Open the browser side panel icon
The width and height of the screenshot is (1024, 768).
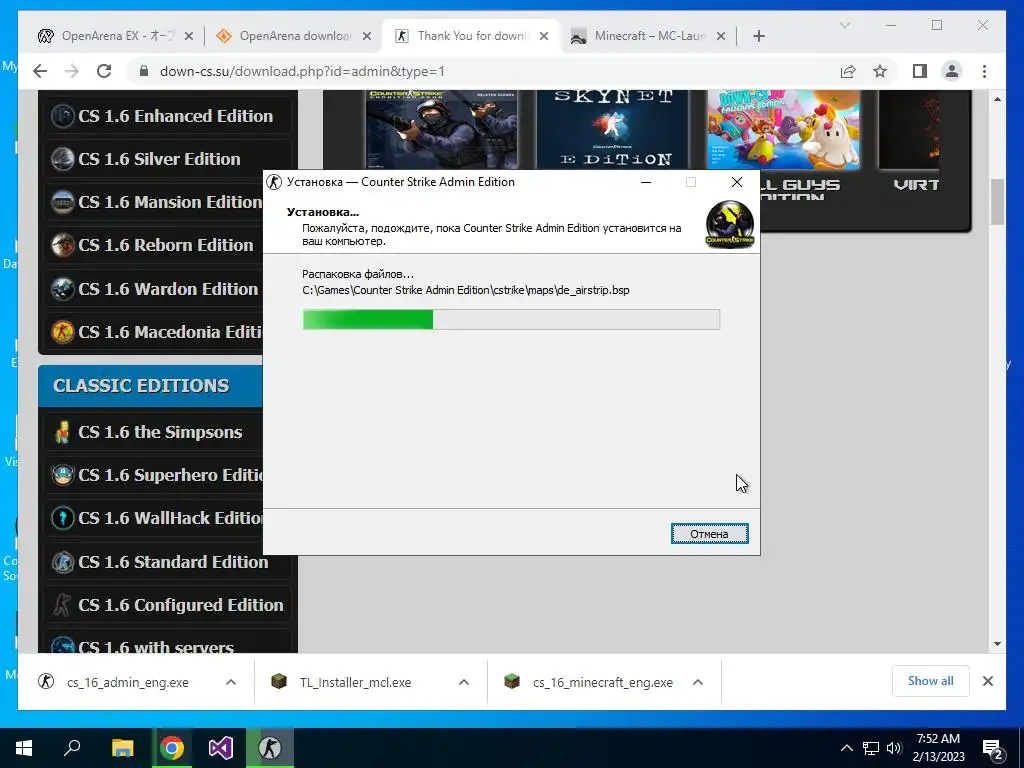click(x=920, y=71)
